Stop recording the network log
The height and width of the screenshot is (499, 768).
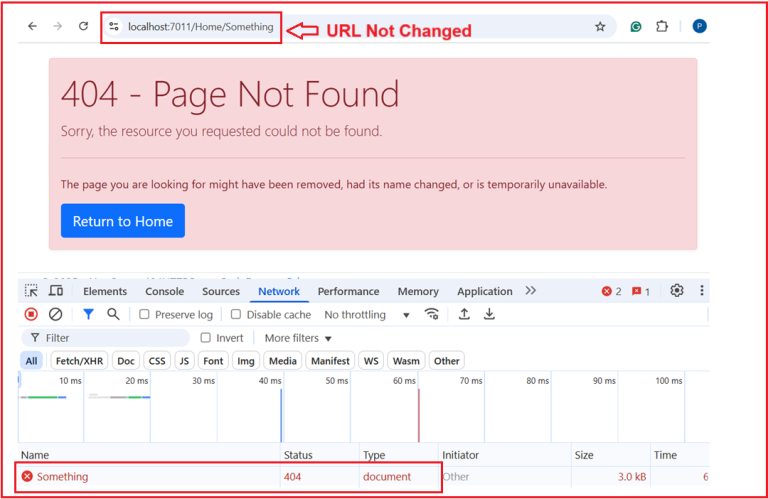31,314
